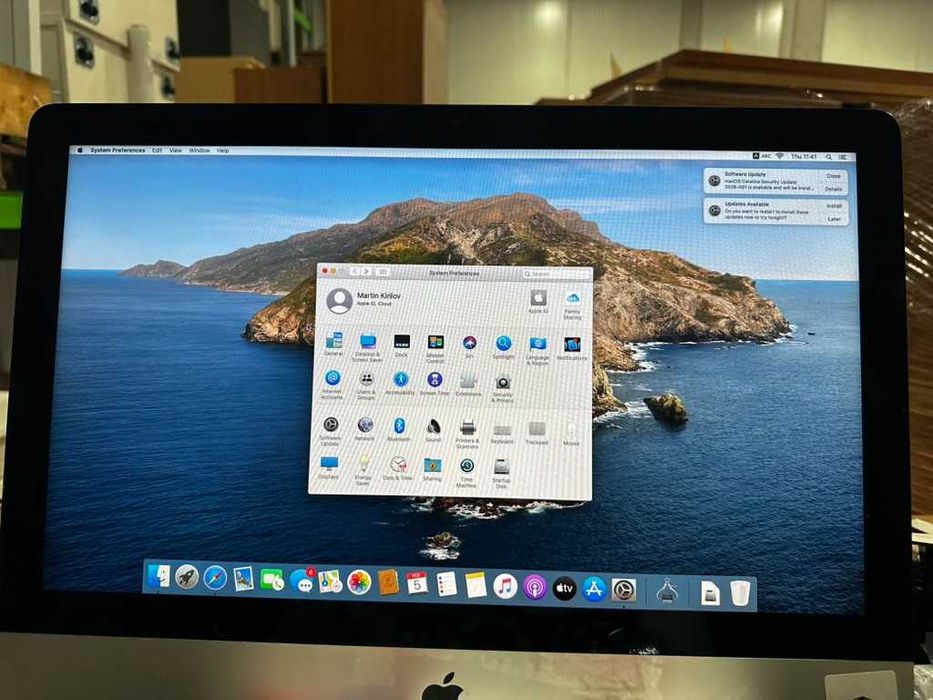Screen dimensions: 933x700
Task: Open the System Preferences menu in menu bar
Action: point(118,151)
